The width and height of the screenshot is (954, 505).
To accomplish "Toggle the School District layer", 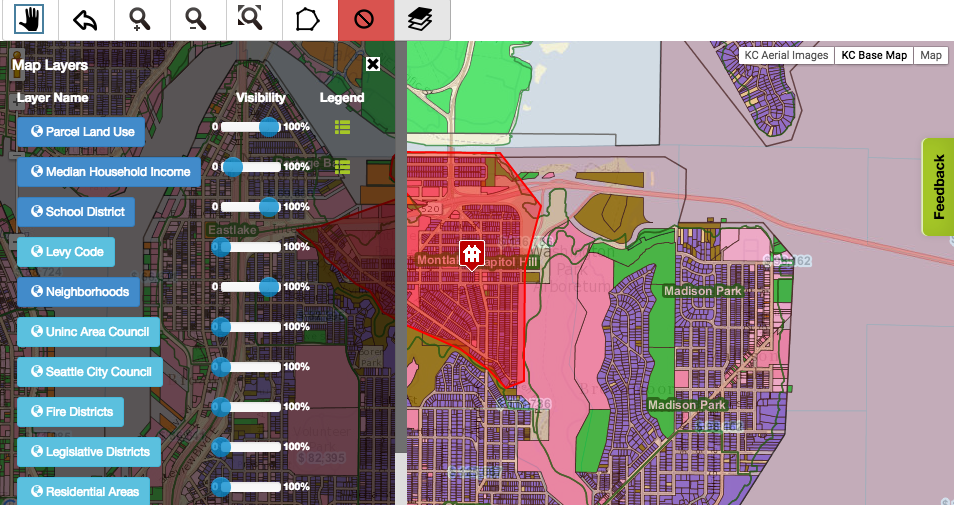I will [x=77, y=212].
